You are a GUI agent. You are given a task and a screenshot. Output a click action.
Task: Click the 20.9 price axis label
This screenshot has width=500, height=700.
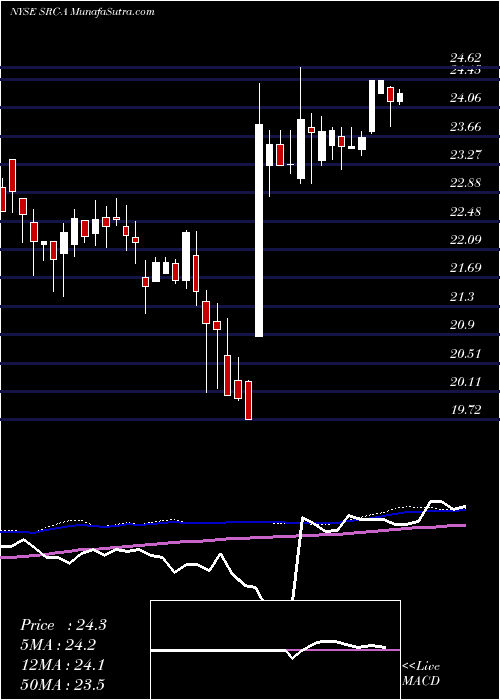tap(462, 325)
